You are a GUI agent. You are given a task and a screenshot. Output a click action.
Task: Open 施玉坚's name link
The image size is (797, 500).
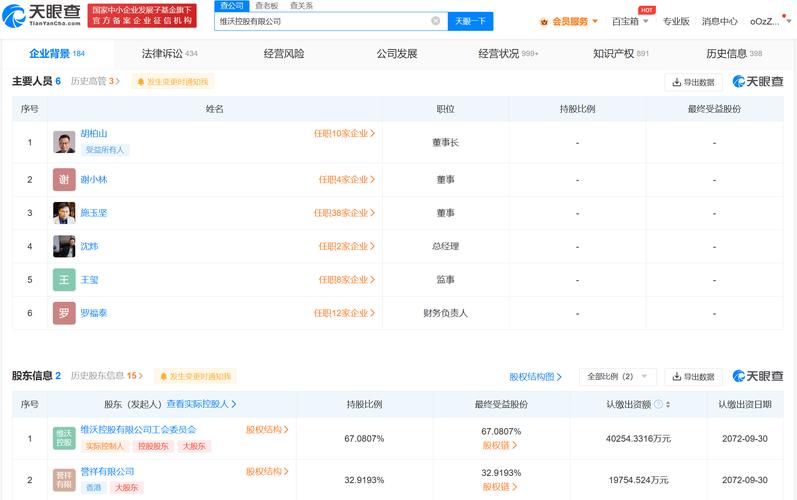pos(94,213)
